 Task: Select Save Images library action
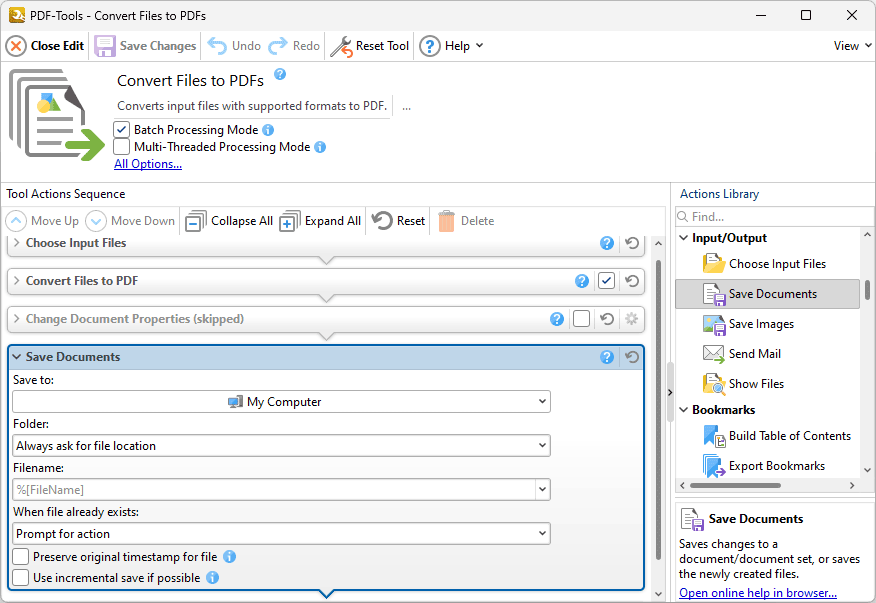tap(768, 324)
